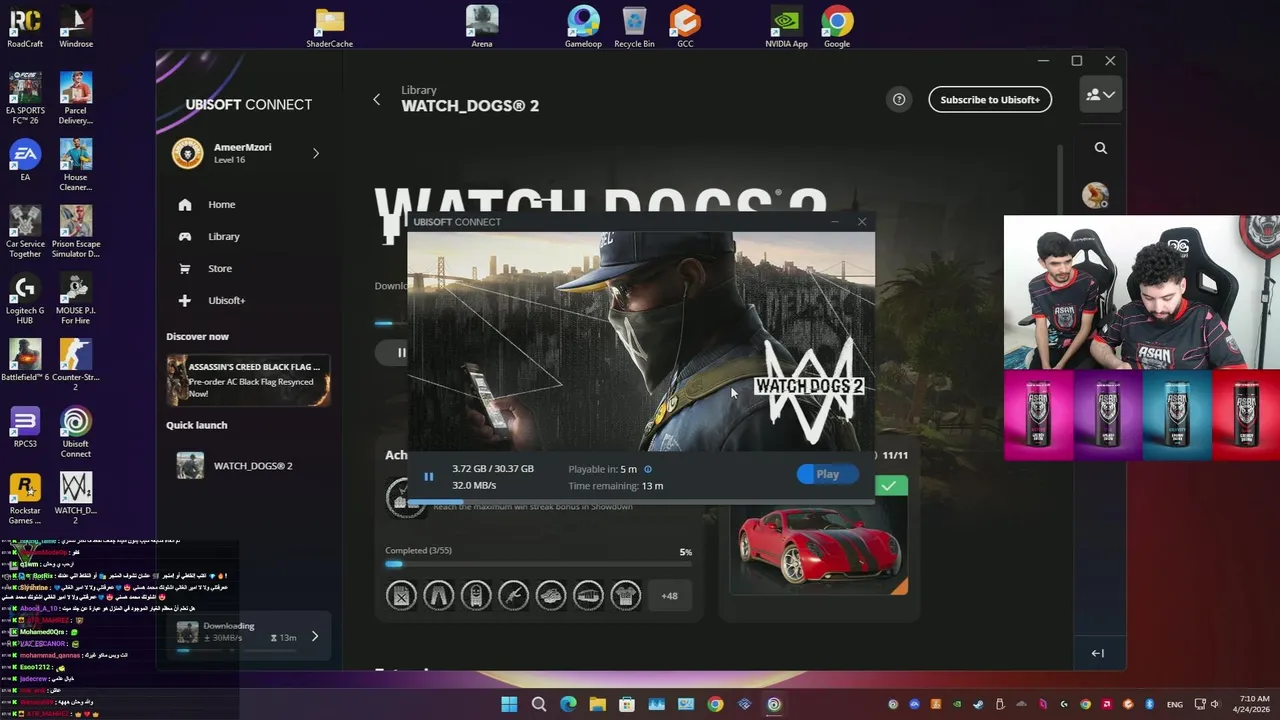Viewport: 1280px width, 720px height.
Task: Open the ShaderCache desktop folder
Action: pos(329,27)
